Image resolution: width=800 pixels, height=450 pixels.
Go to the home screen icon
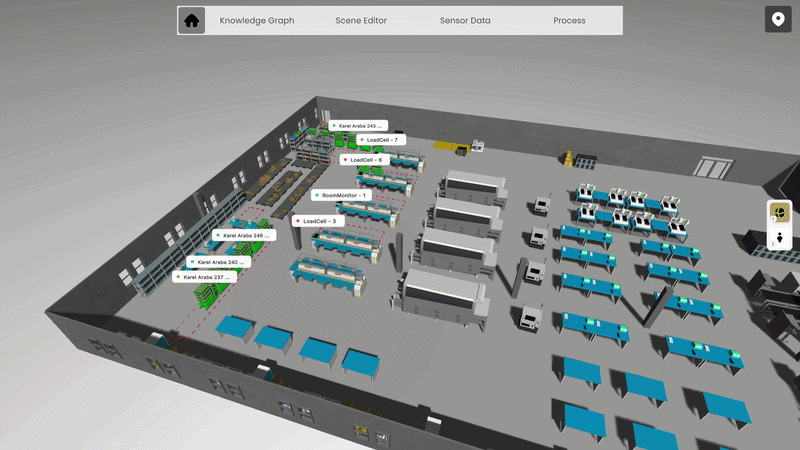click(191, 20)
